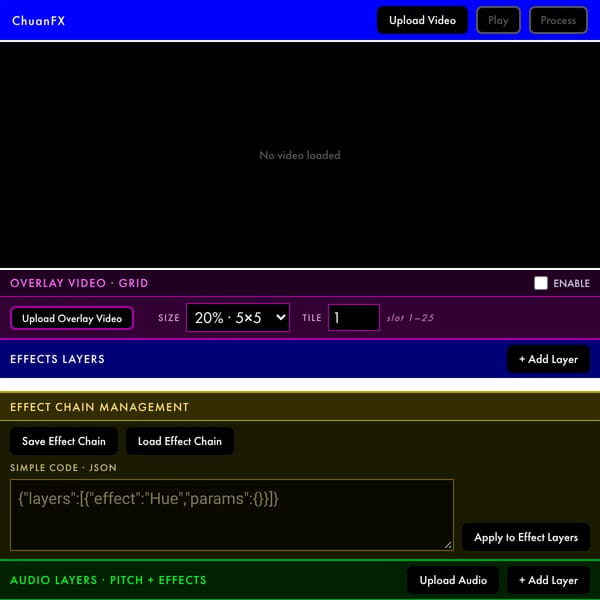Open the Size 20% · 5×5 dropdown

pyautogui.click(x=238, y=318)
